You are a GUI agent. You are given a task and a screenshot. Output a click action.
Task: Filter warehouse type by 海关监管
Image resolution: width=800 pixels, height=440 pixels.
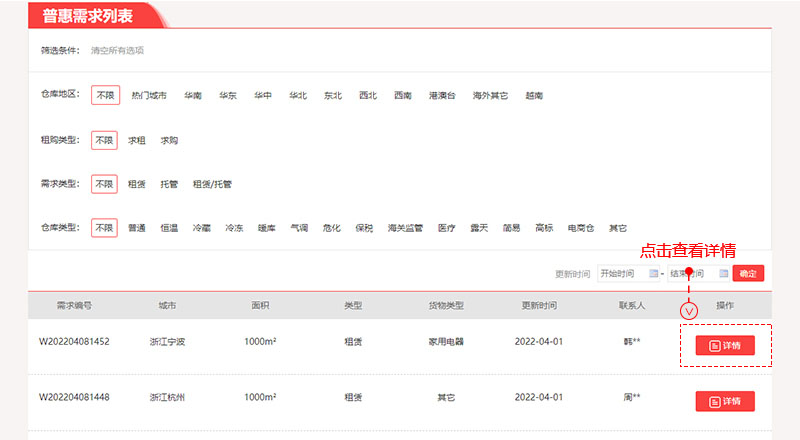coord(407,228)
